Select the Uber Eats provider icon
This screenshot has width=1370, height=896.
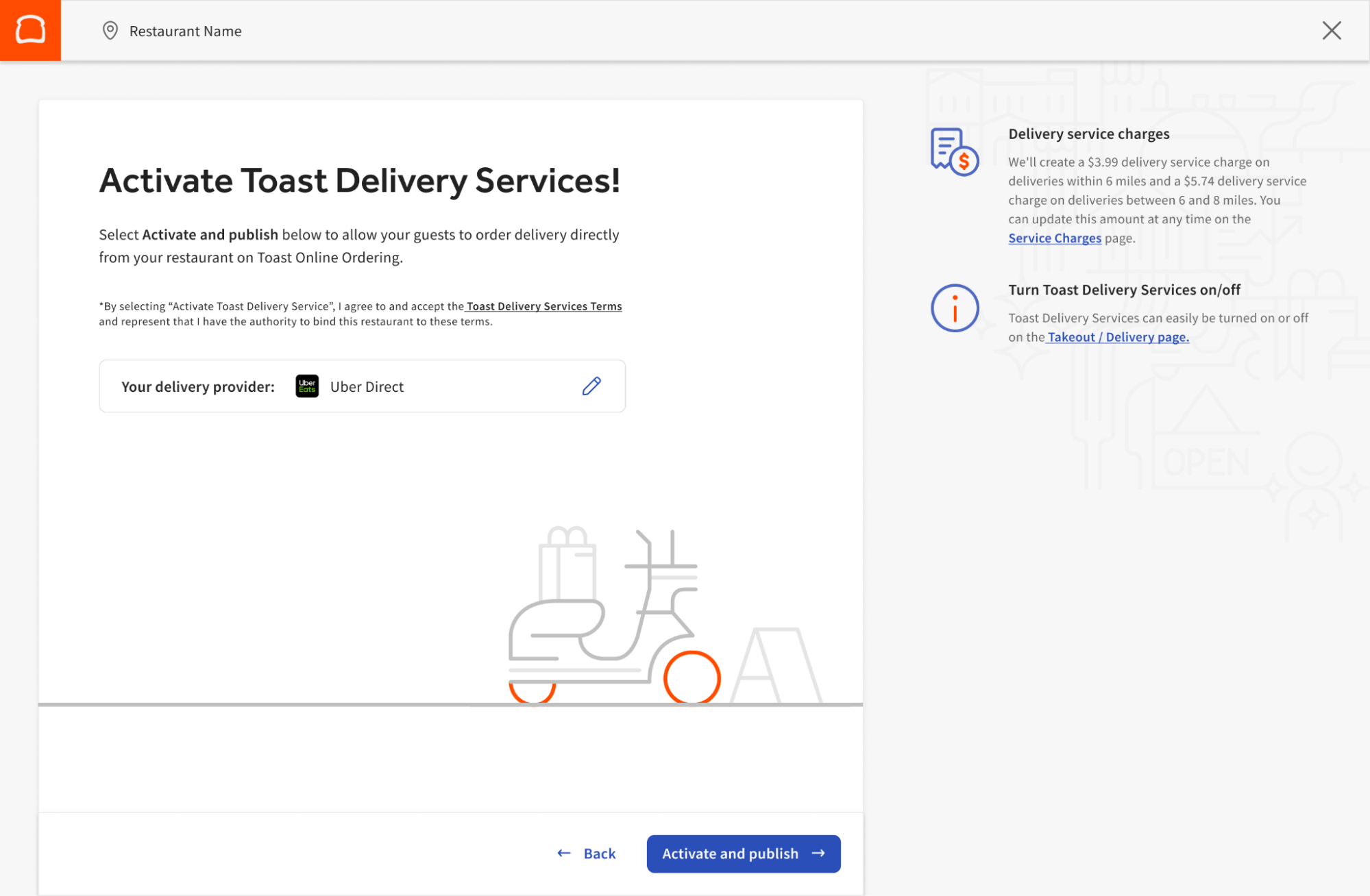306,386
